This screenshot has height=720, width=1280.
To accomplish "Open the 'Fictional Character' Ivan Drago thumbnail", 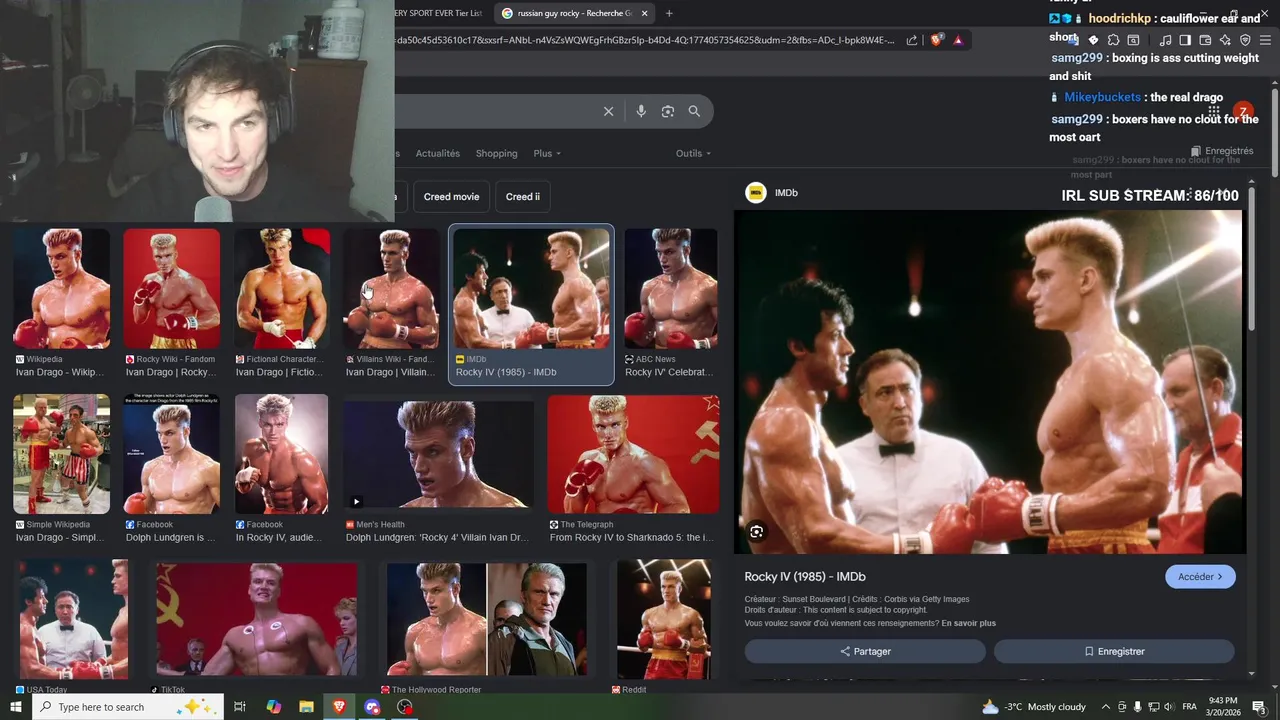I will tap(282, 289).
